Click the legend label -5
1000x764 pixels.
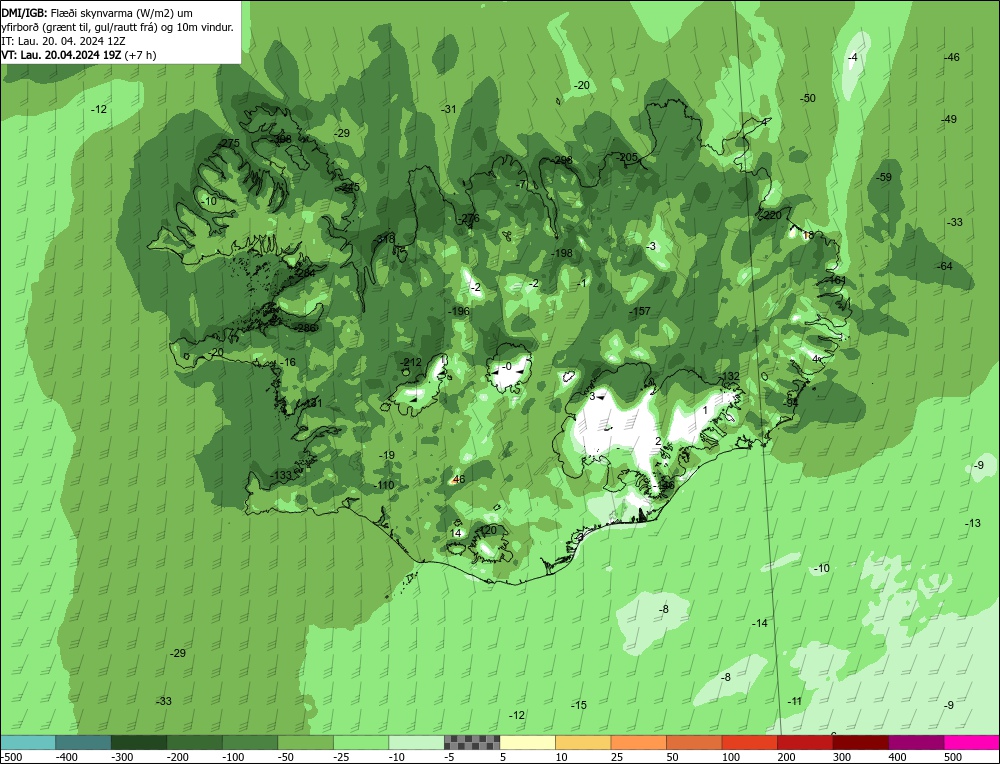[x=450, y=757]
